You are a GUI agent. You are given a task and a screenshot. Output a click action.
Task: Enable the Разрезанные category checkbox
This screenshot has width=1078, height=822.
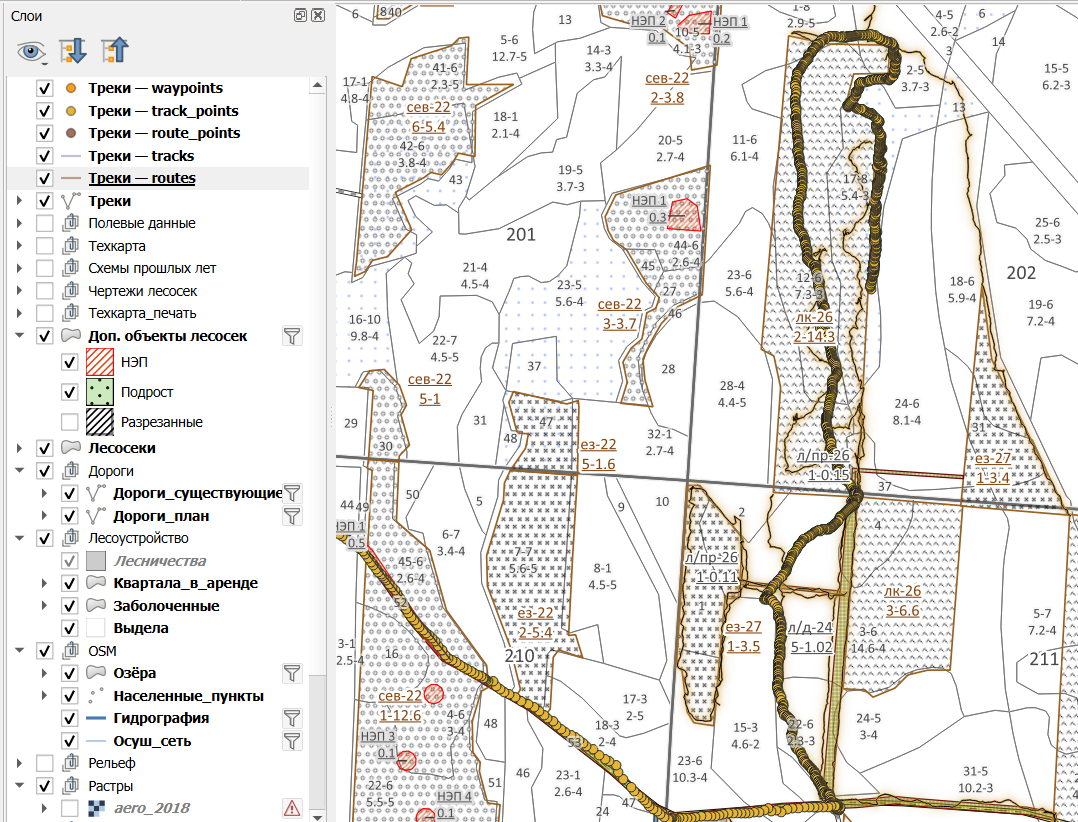pyautogui.click(x=69, y=422)
